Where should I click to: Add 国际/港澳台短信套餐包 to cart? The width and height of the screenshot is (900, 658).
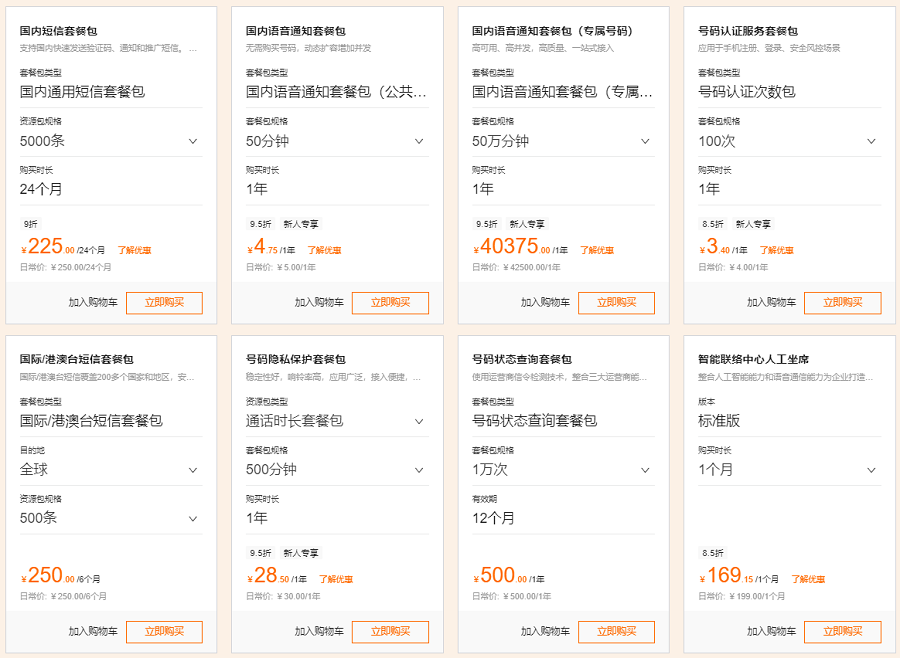[93, 632]
